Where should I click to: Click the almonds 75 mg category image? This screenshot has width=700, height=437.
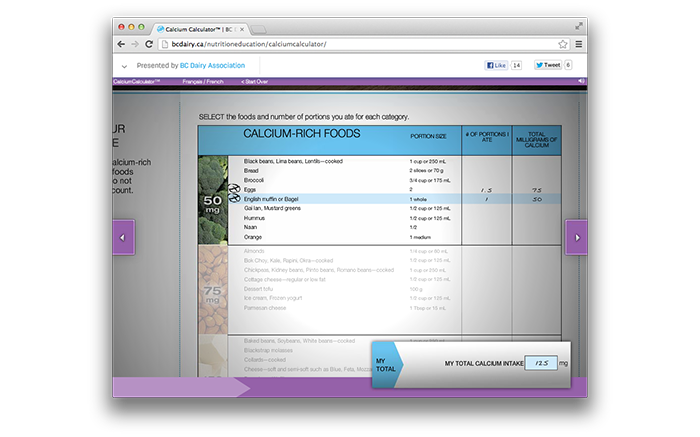click(213, 290)
